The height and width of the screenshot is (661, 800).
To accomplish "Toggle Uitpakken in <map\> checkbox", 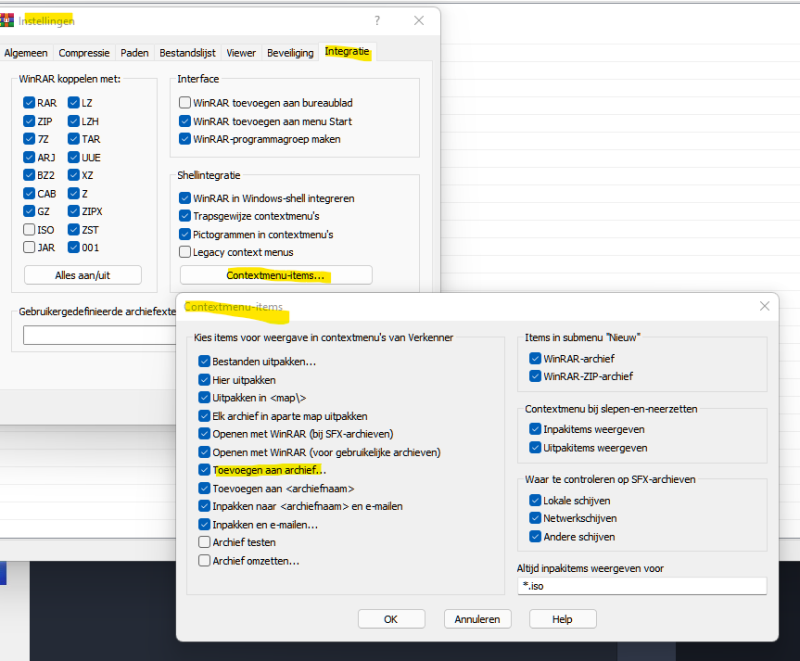I will tap(204, 397).
